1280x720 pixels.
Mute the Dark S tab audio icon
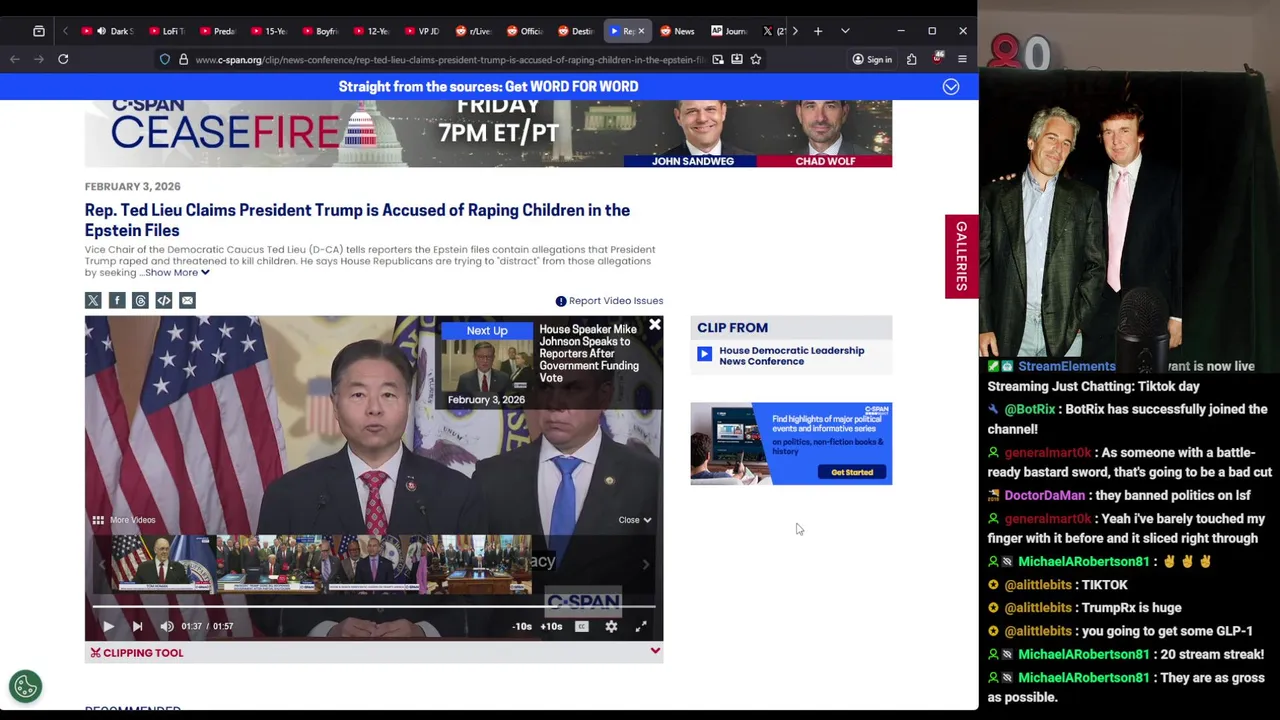coord(101,31)
